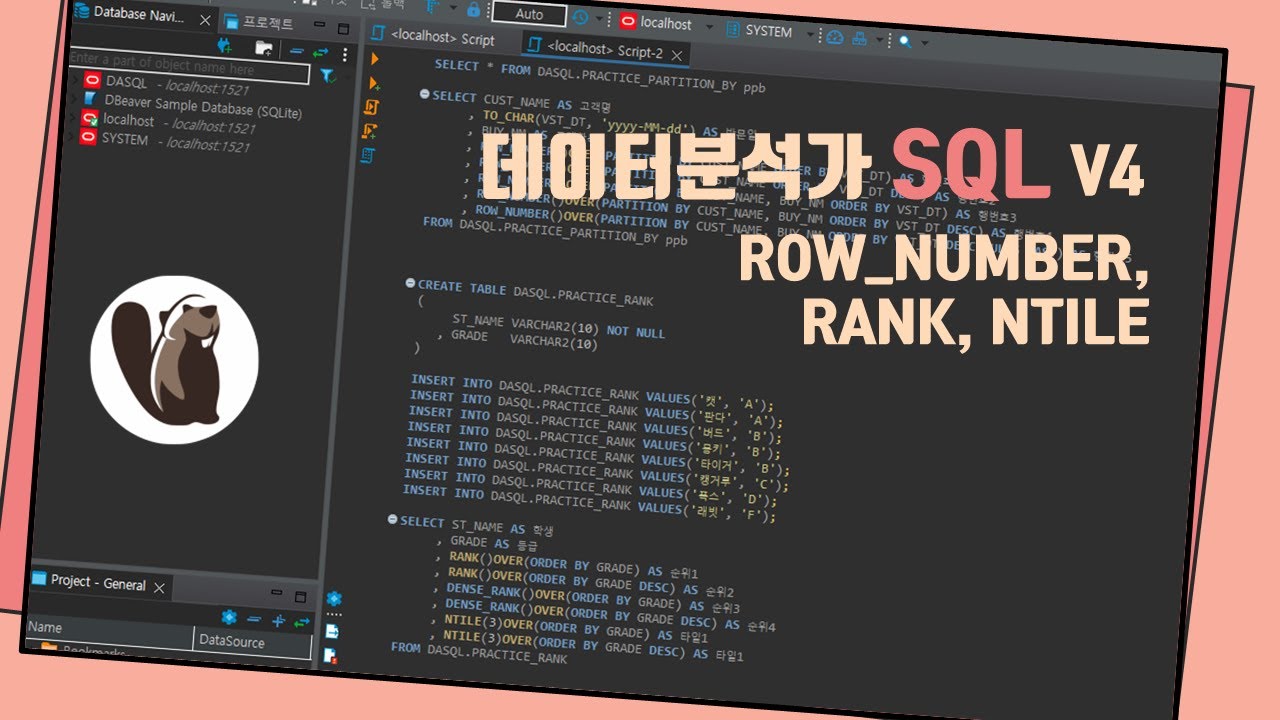
Task: Open the dashboard gauge icon in top toolbar
Action: point(835,37)
